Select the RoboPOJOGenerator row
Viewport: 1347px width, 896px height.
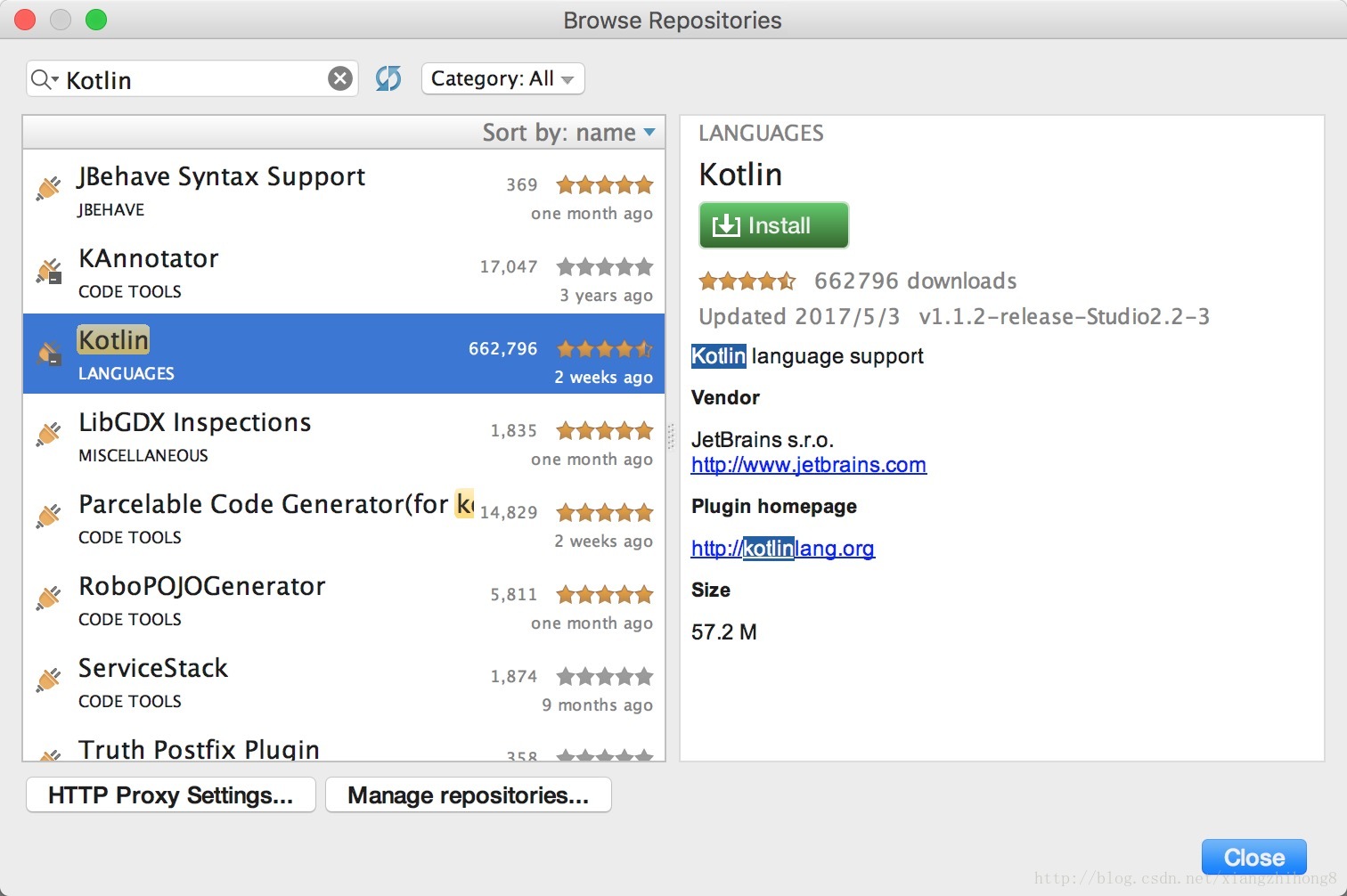click(x=344, y=599)
